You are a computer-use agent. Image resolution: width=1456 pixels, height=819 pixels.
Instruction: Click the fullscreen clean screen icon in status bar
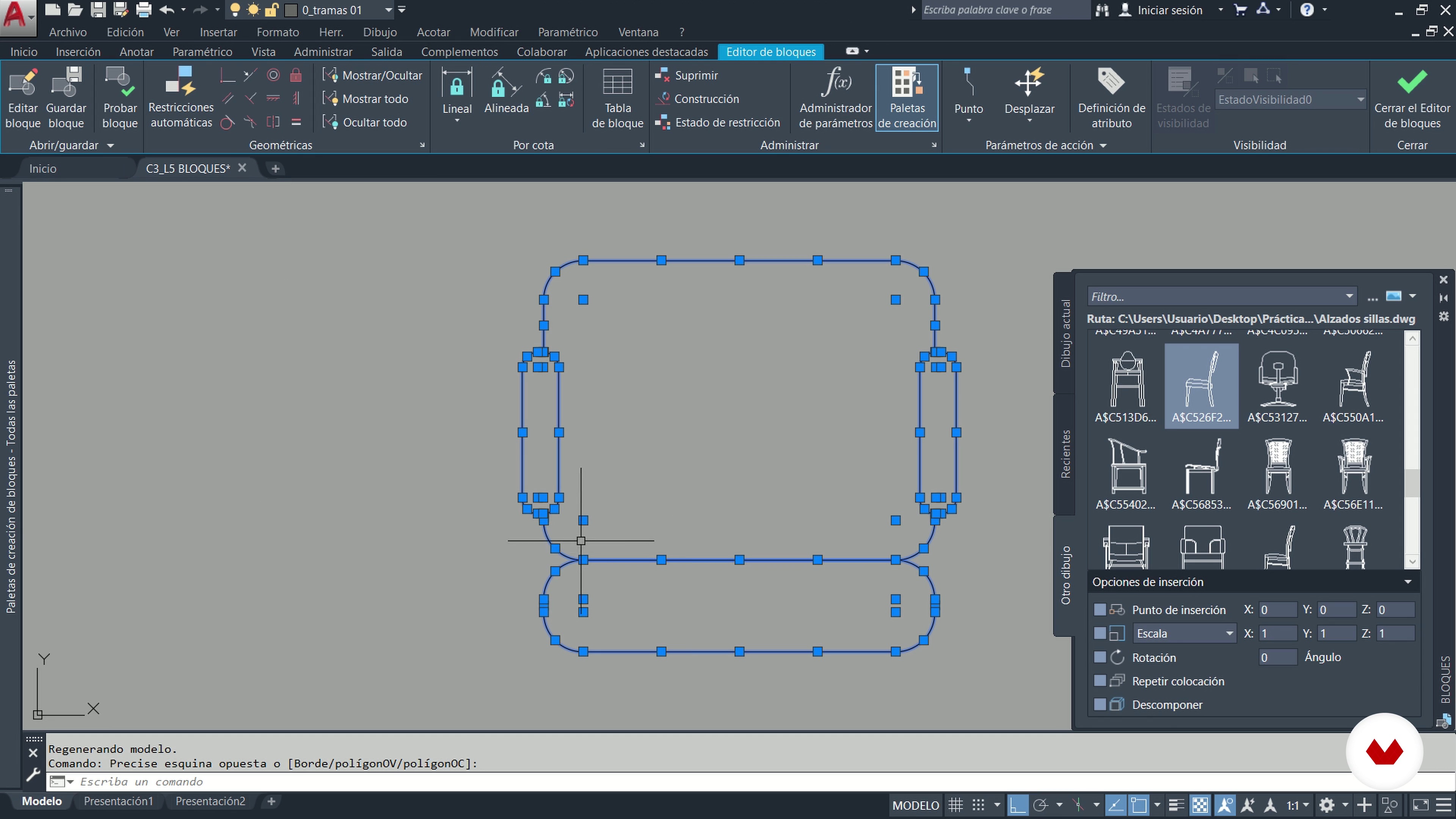click(1420, 805)
